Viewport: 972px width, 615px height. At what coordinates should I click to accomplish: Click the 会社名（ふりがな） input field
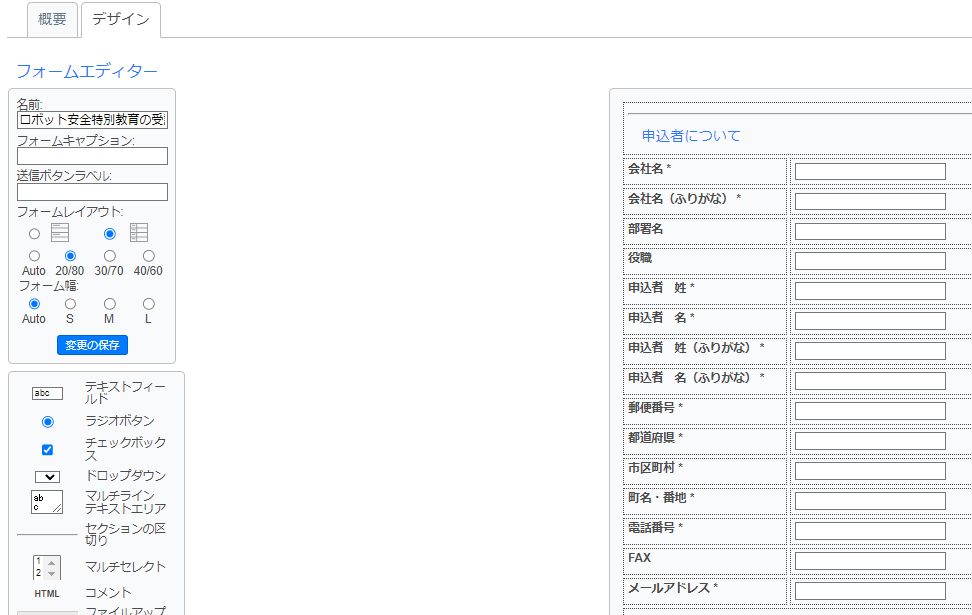[x=870, y=201]
